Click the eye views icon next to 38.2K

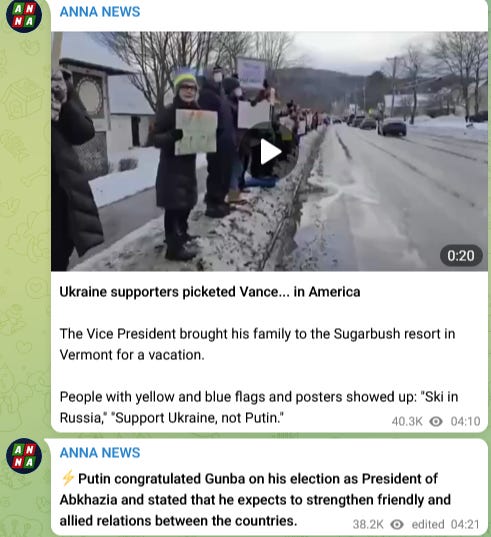point(397,524)
